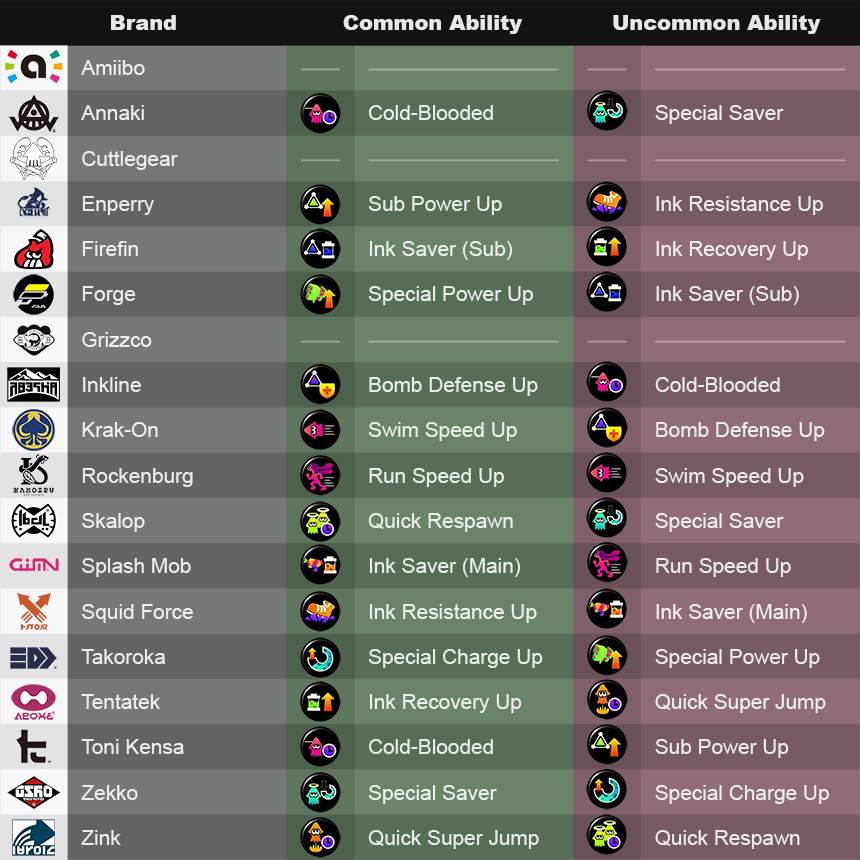Screen dimensions: 860x860
Task: Click Tentatek's Quick Super Jump icon
Action: click(x=607, y=702)
